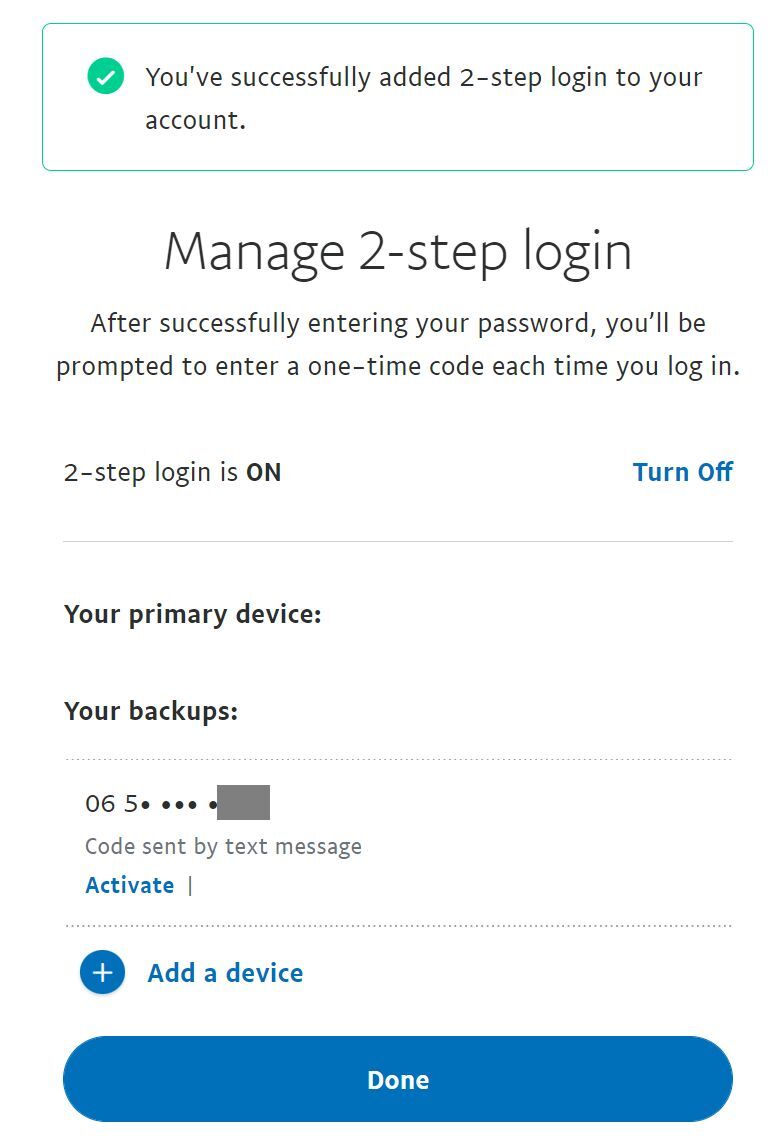
Task: Click the Your primary device label
Action: coord(192,614)
